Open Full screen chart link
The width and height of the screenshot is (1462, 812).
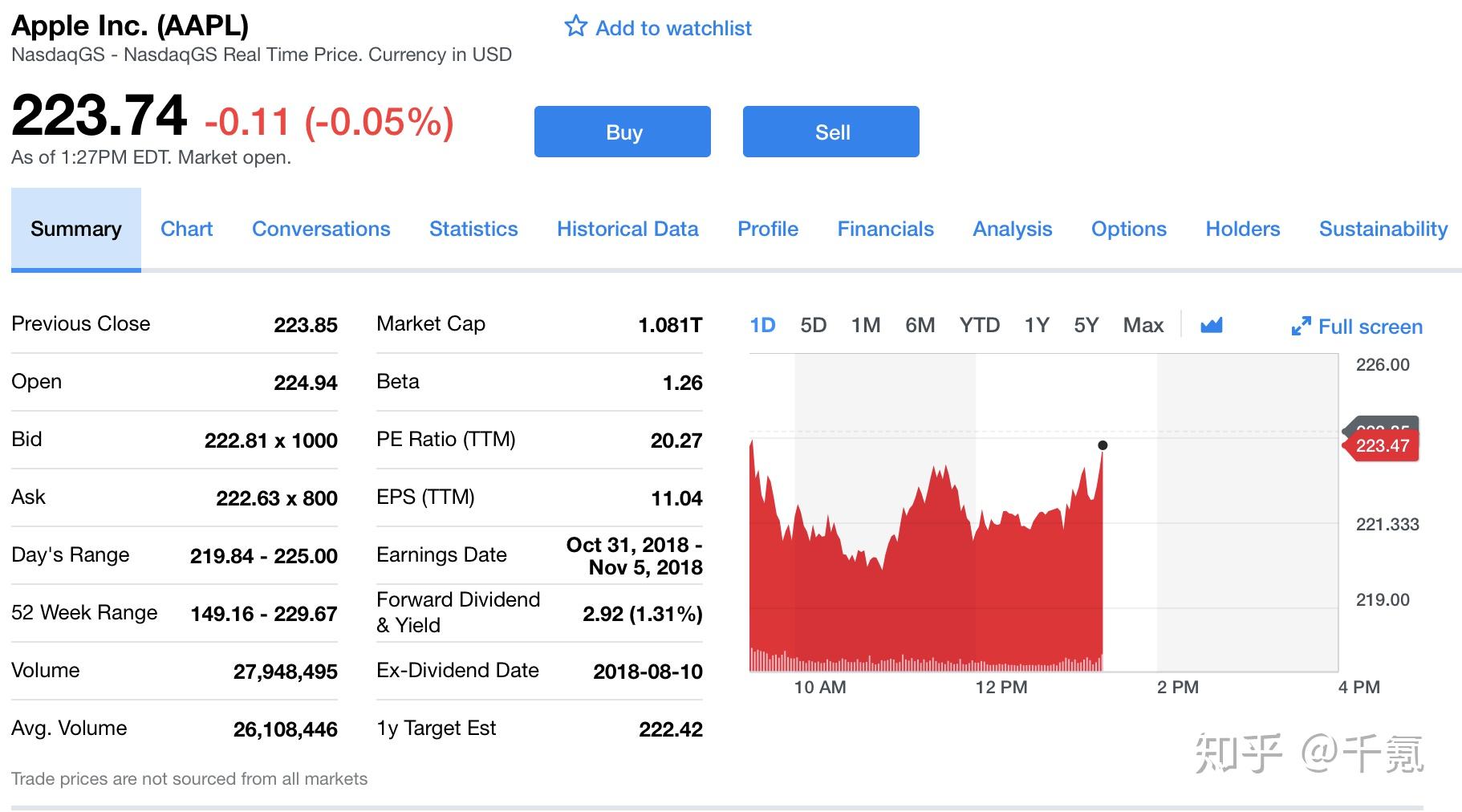click(1370, 327)
